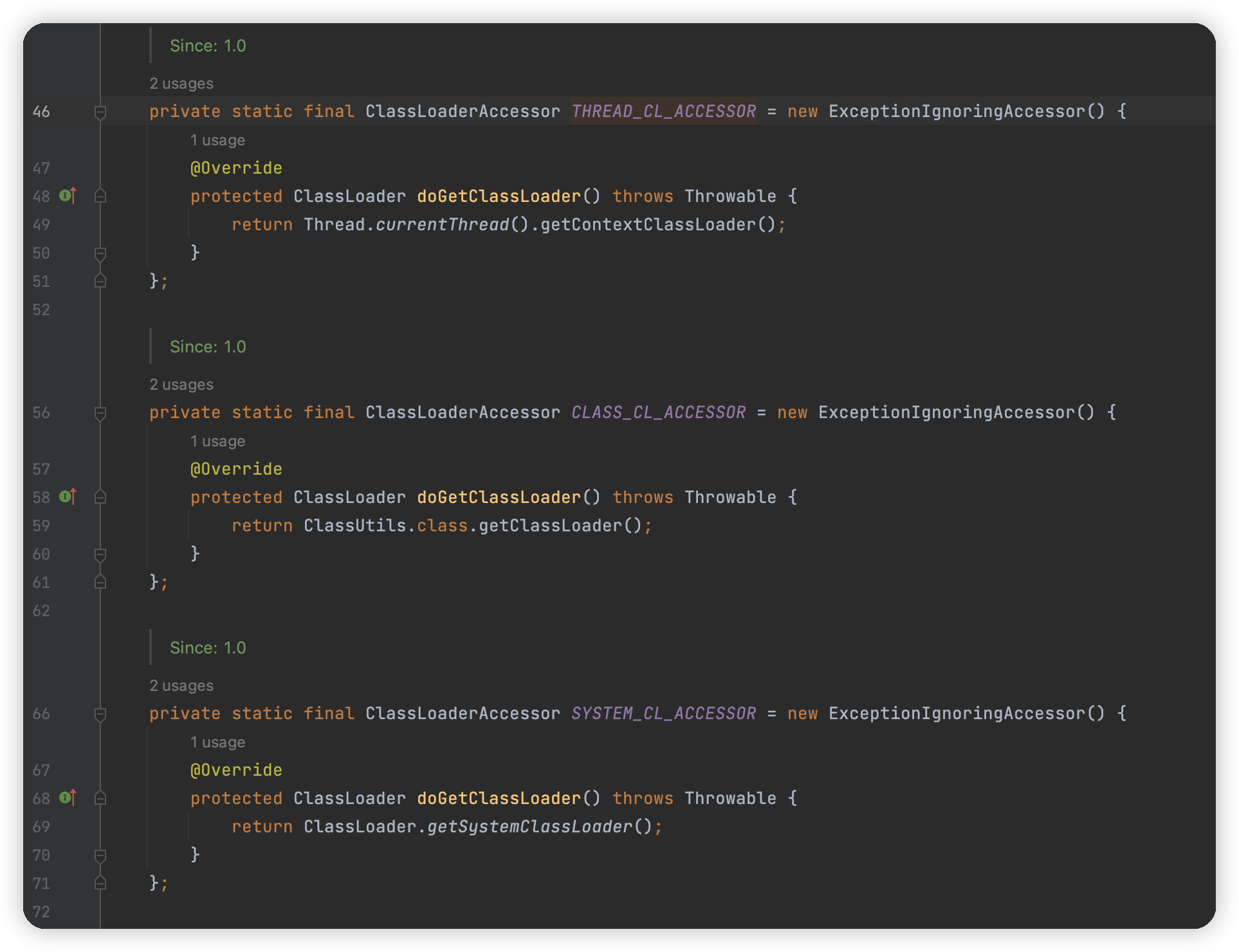Image resolution: width=1239 pixels, height=952 pixels.
Task: Click the override gutter icon on line 58
Action: tap(68, 497)
